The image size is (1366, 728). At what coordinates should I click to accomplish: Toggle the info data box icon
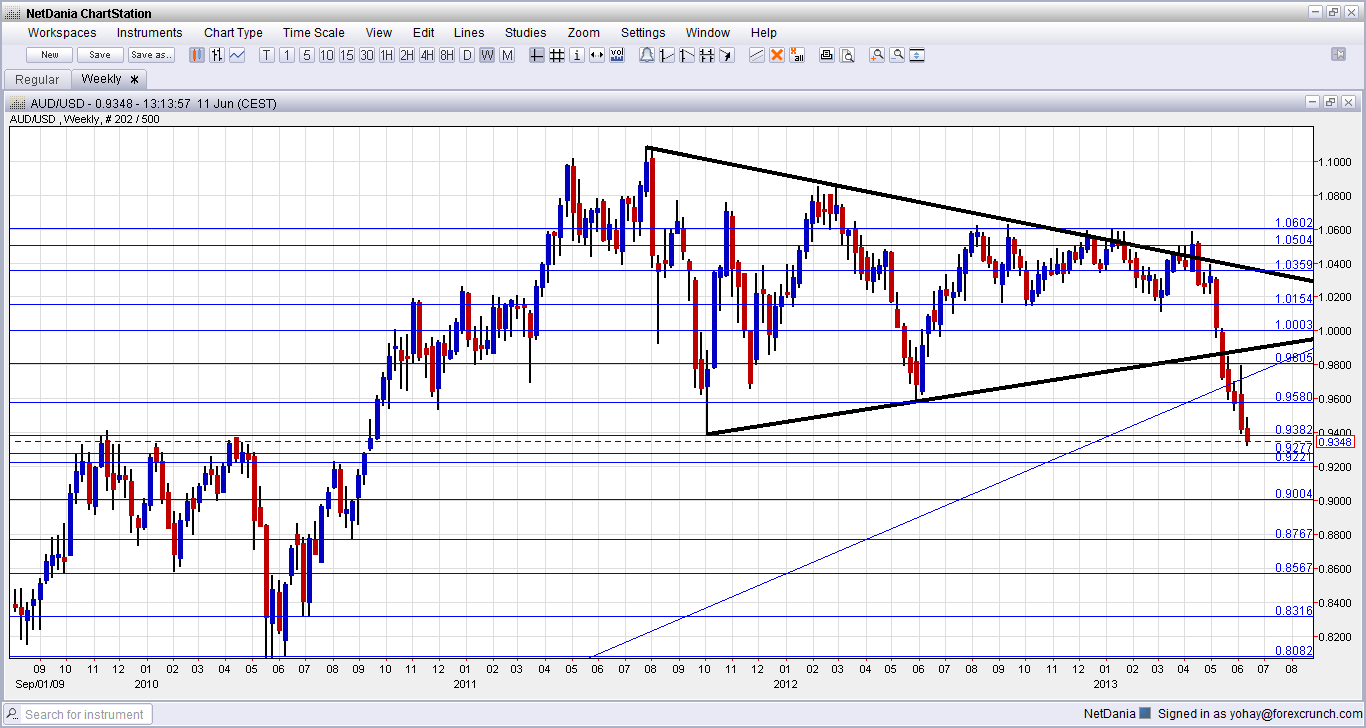(x=577, y=55)
